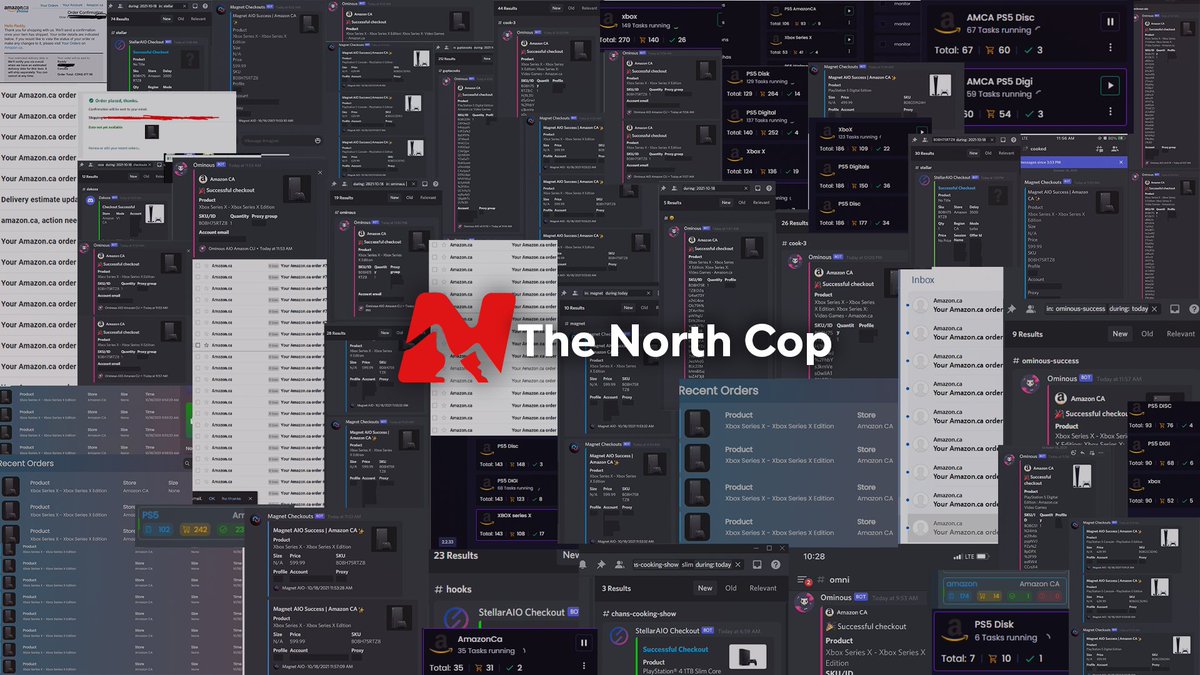Click the Inbox heading in the mail panel
Image resolution: width=1200 pixels, height=675 pixels.
coord(922,280)
